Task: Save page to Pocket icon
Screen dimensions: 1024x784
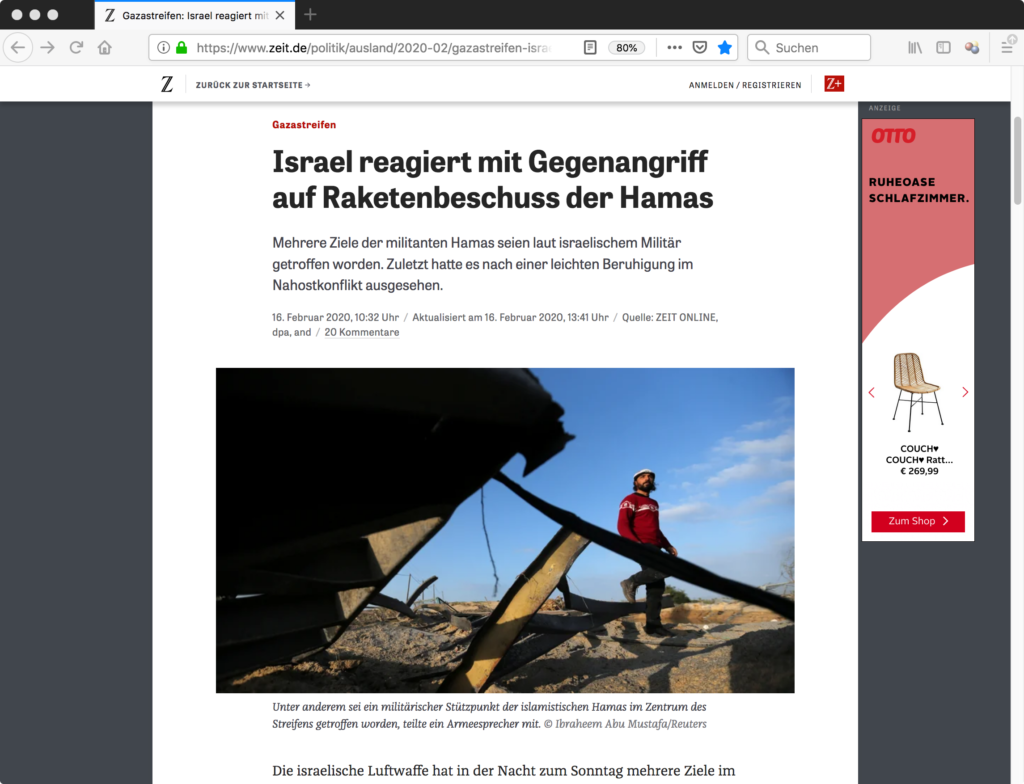Action: (x=699, y=48)
